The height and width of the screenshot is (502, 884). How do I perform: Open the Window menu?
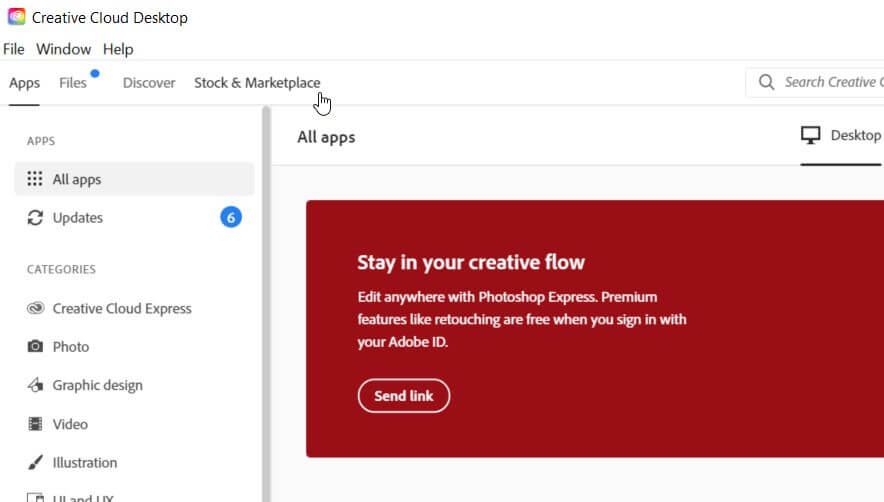click(63, 49)
